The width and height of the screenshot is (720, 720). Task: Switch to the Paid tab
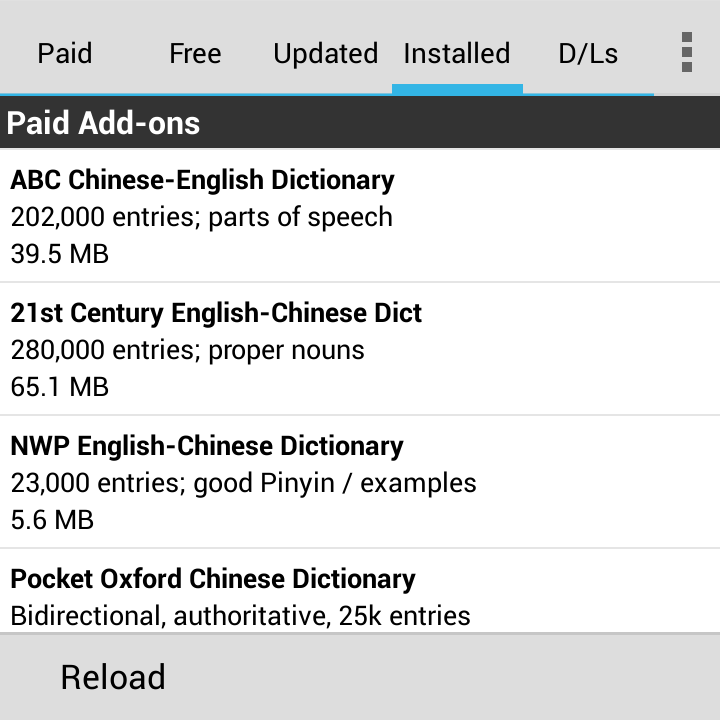pos(65,53)
